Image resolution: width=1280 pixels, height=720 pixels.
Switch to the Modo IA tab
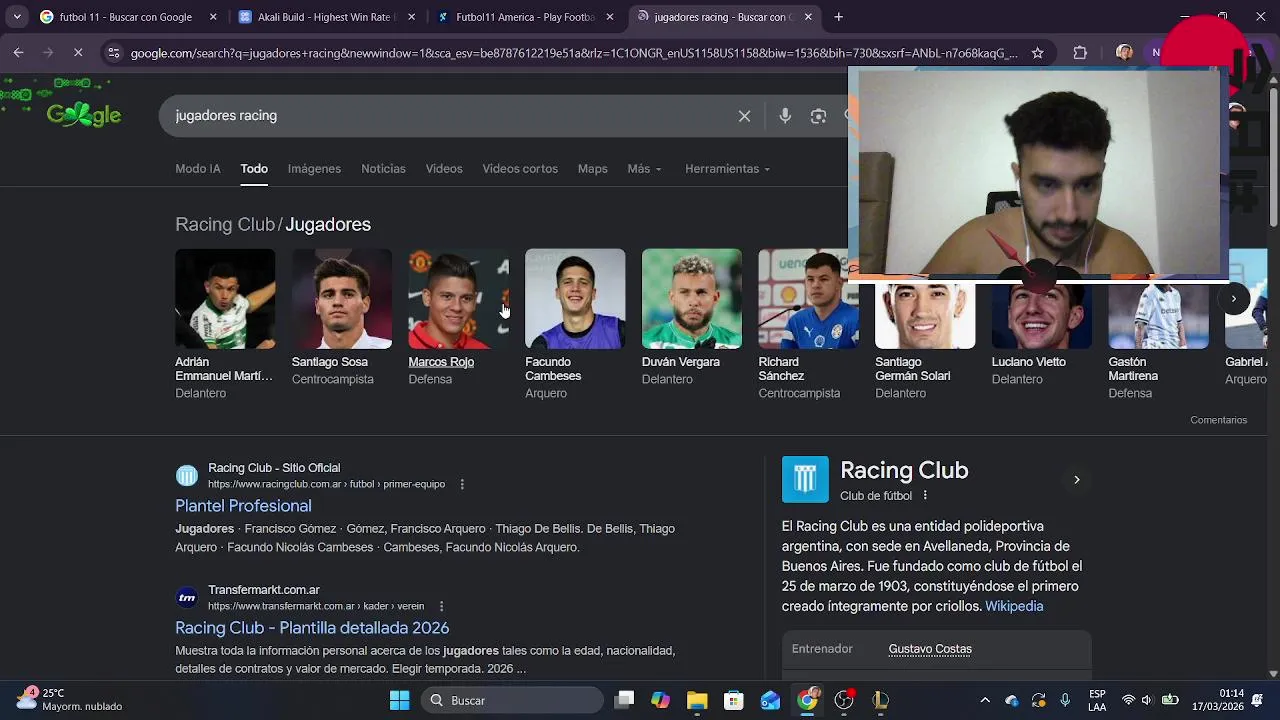(198, 169)
